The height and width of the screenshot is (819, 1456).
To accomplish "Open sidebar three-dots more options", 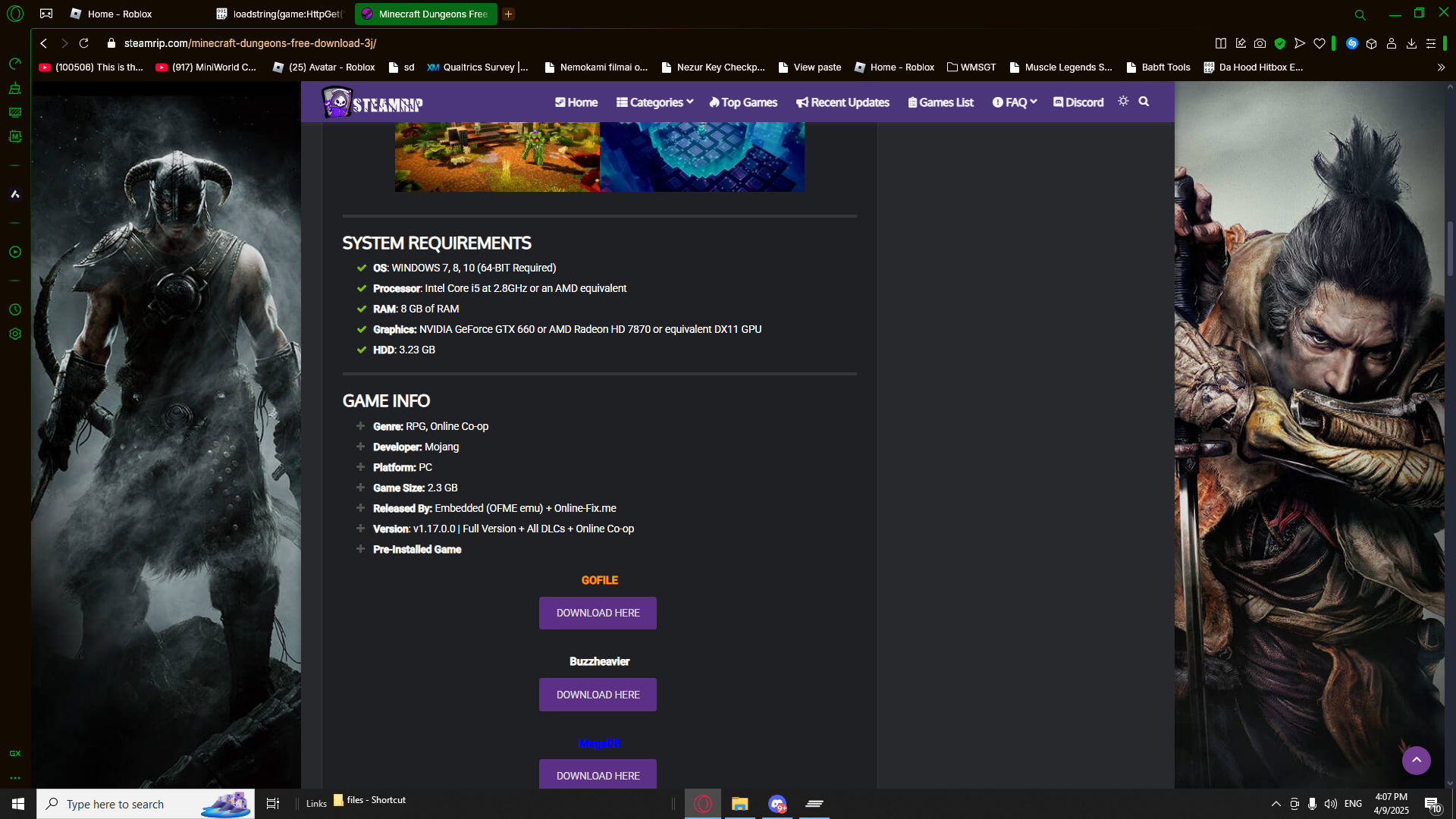I will click(x=15, y=778).
